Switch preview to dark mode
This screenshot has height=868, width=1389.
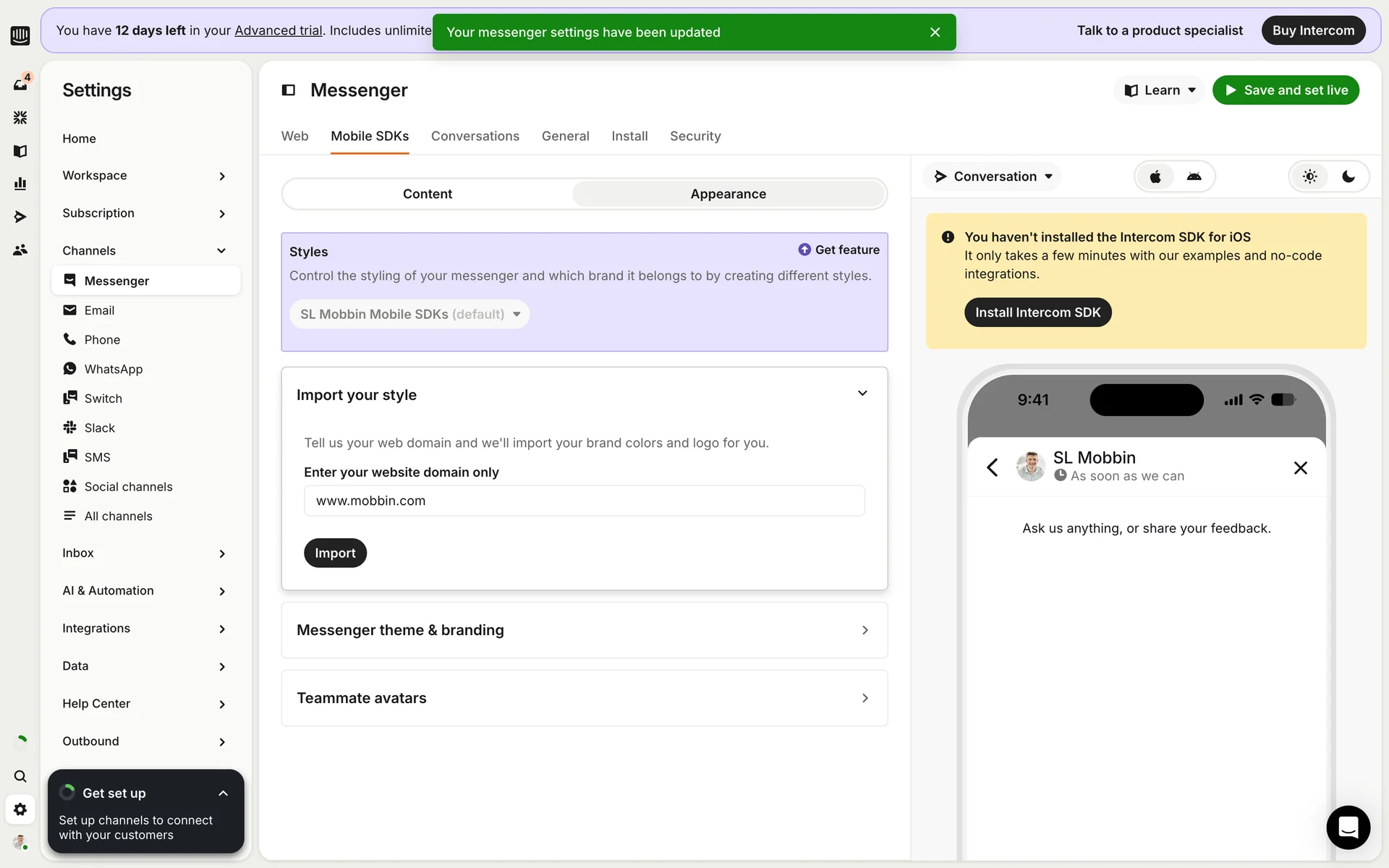pyautogui.click(x=1348, y=176)
